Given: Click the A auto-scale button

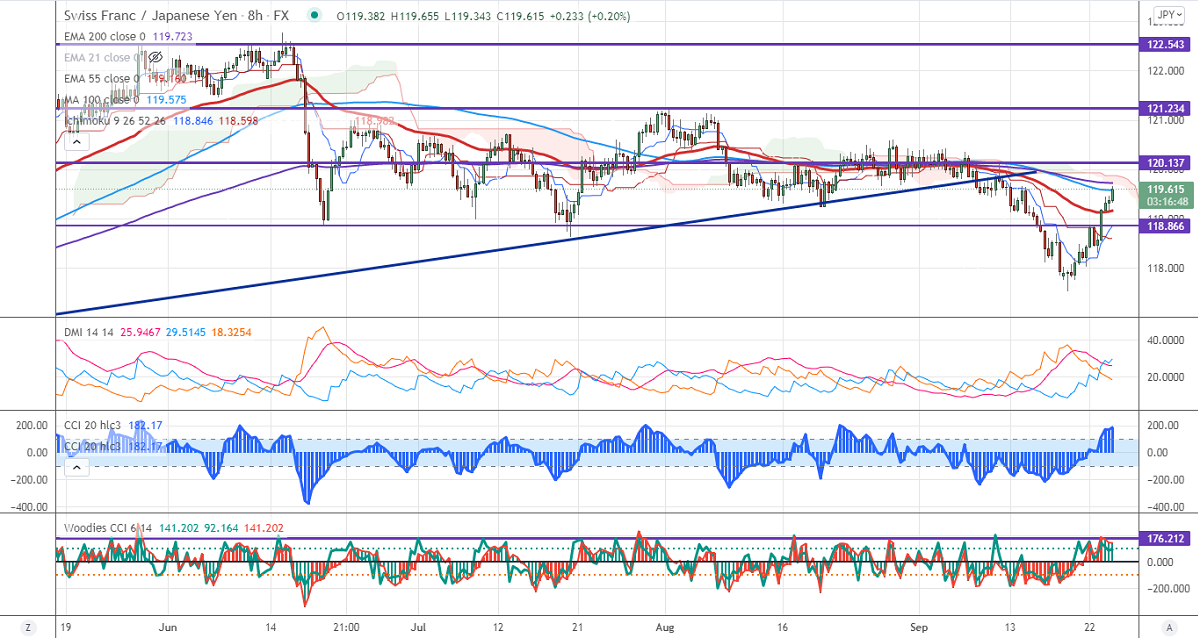Looking at the screenshot, I should 1169,626.
